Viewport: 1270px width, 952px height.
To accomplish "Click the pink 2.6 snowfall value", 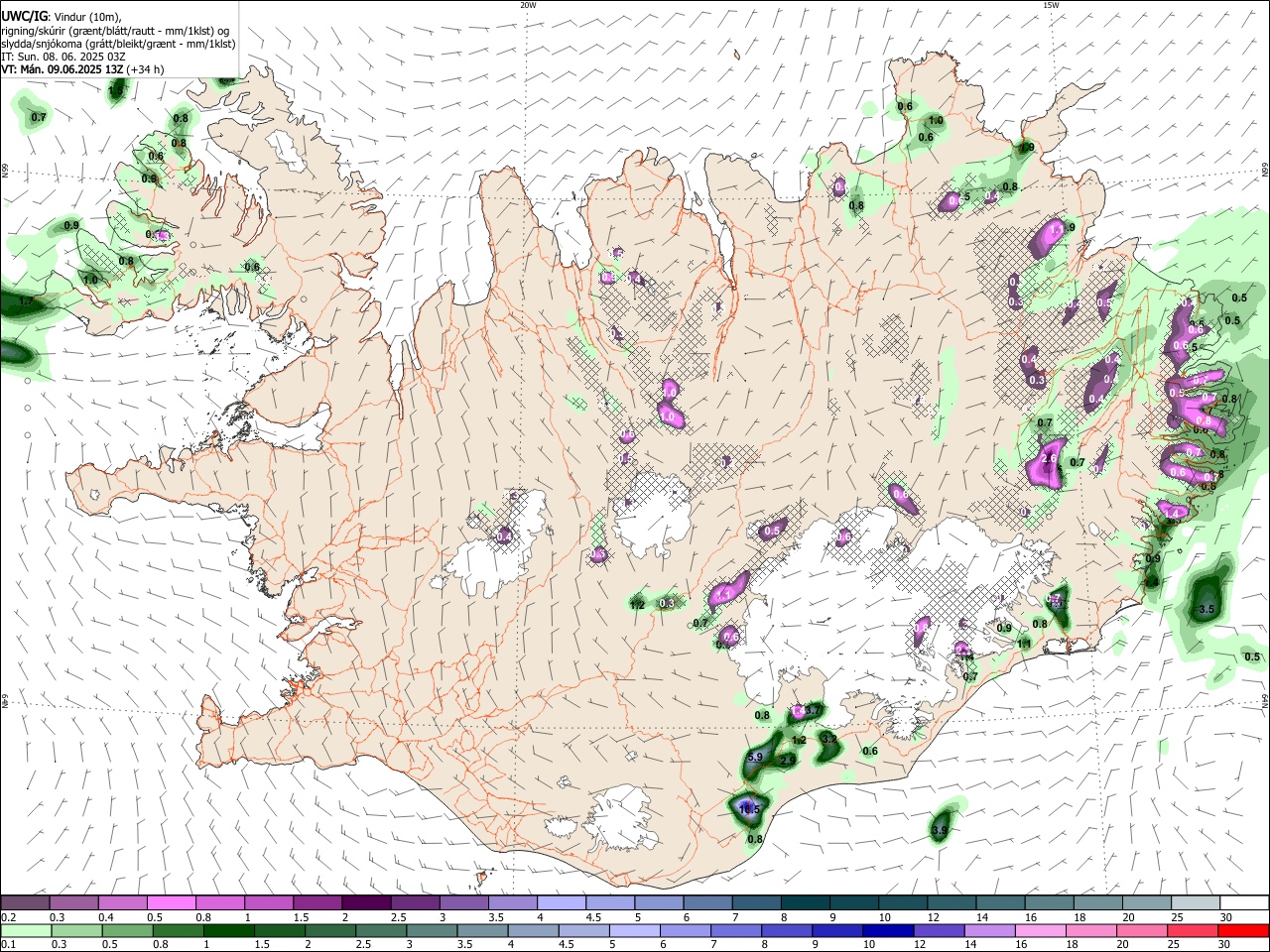I will click(1050, 458).
